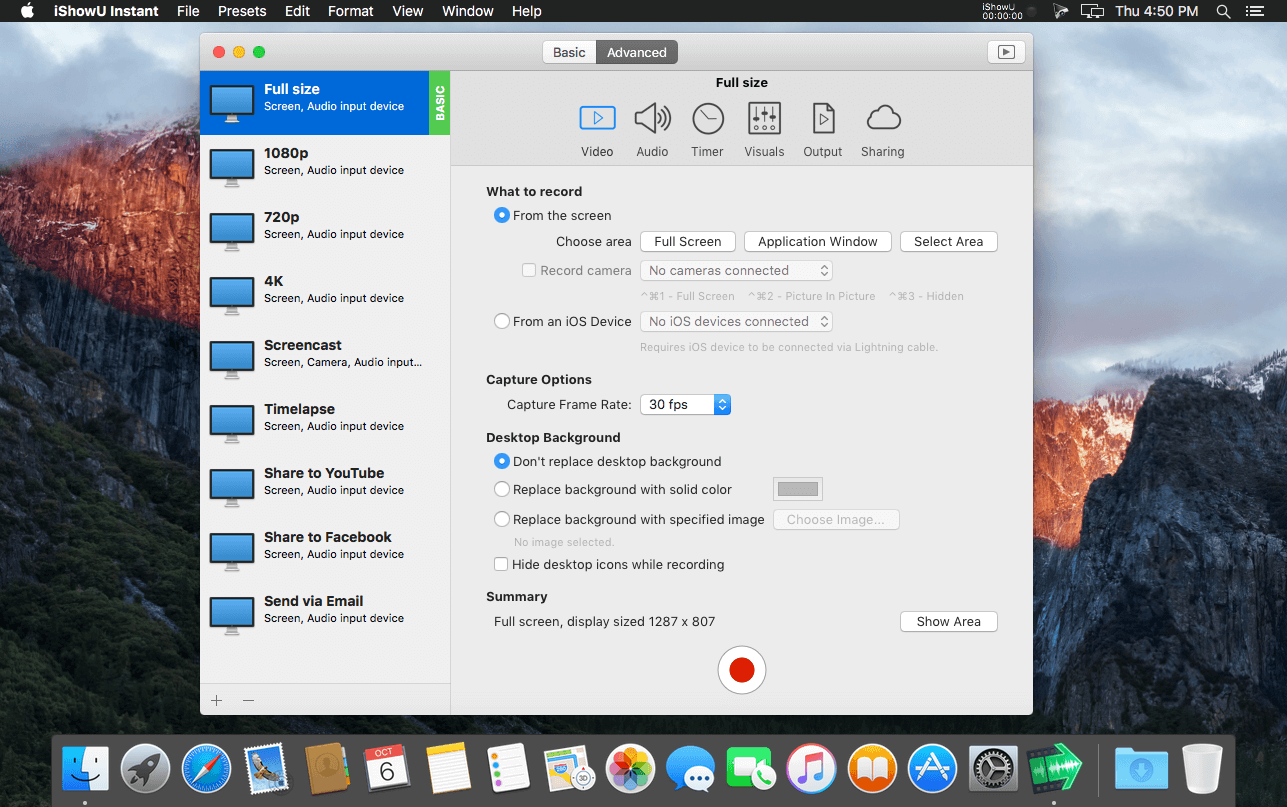Open the Audio settings icon
The height and width of the screenshot is (807, 1287).
pos(652,120)
